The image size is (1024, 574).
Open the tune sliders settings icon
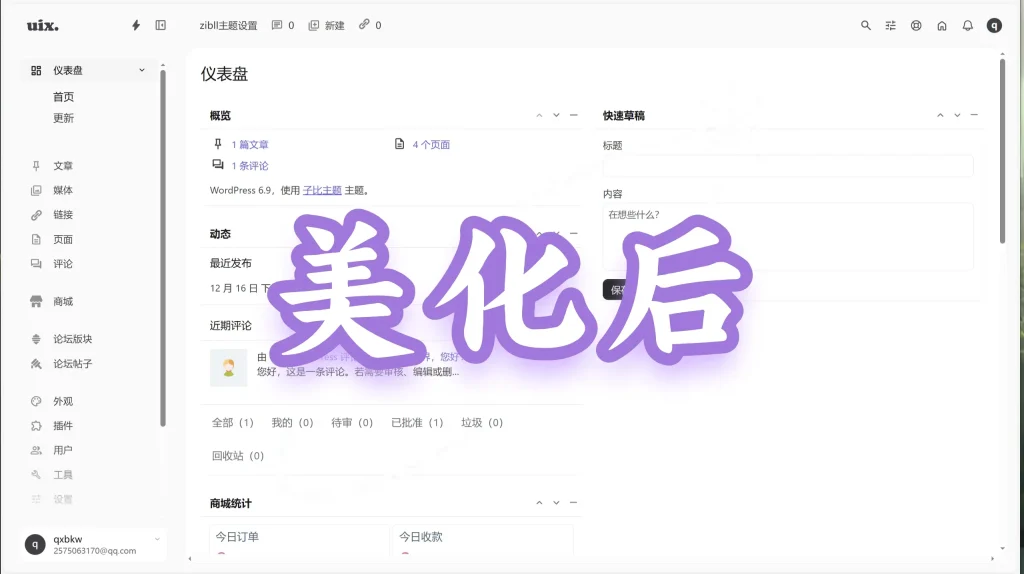pyautogui.click(x=891, y=25)
